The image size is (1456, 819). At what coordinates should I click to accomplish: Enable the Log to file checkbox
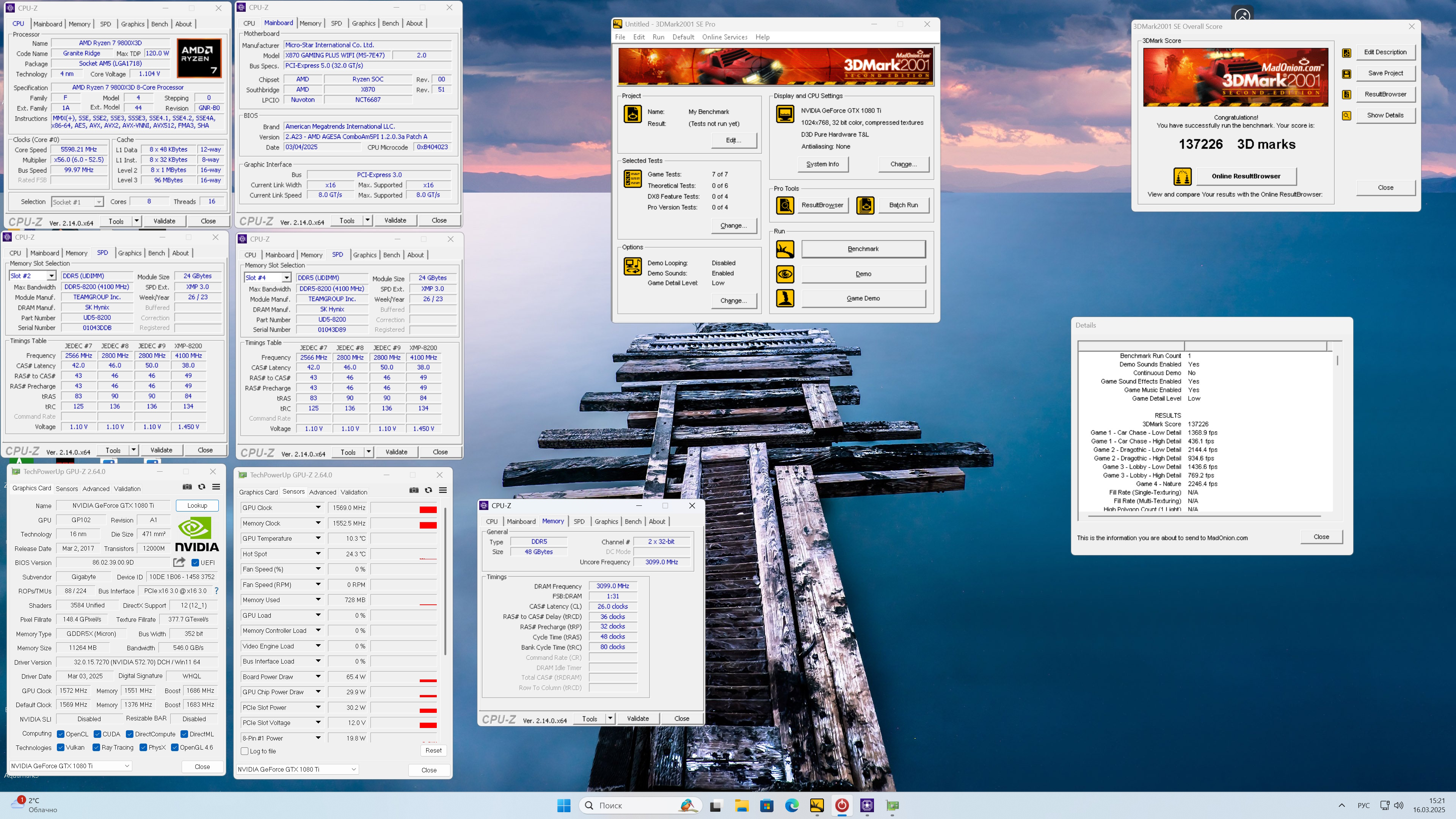[245, 751]
